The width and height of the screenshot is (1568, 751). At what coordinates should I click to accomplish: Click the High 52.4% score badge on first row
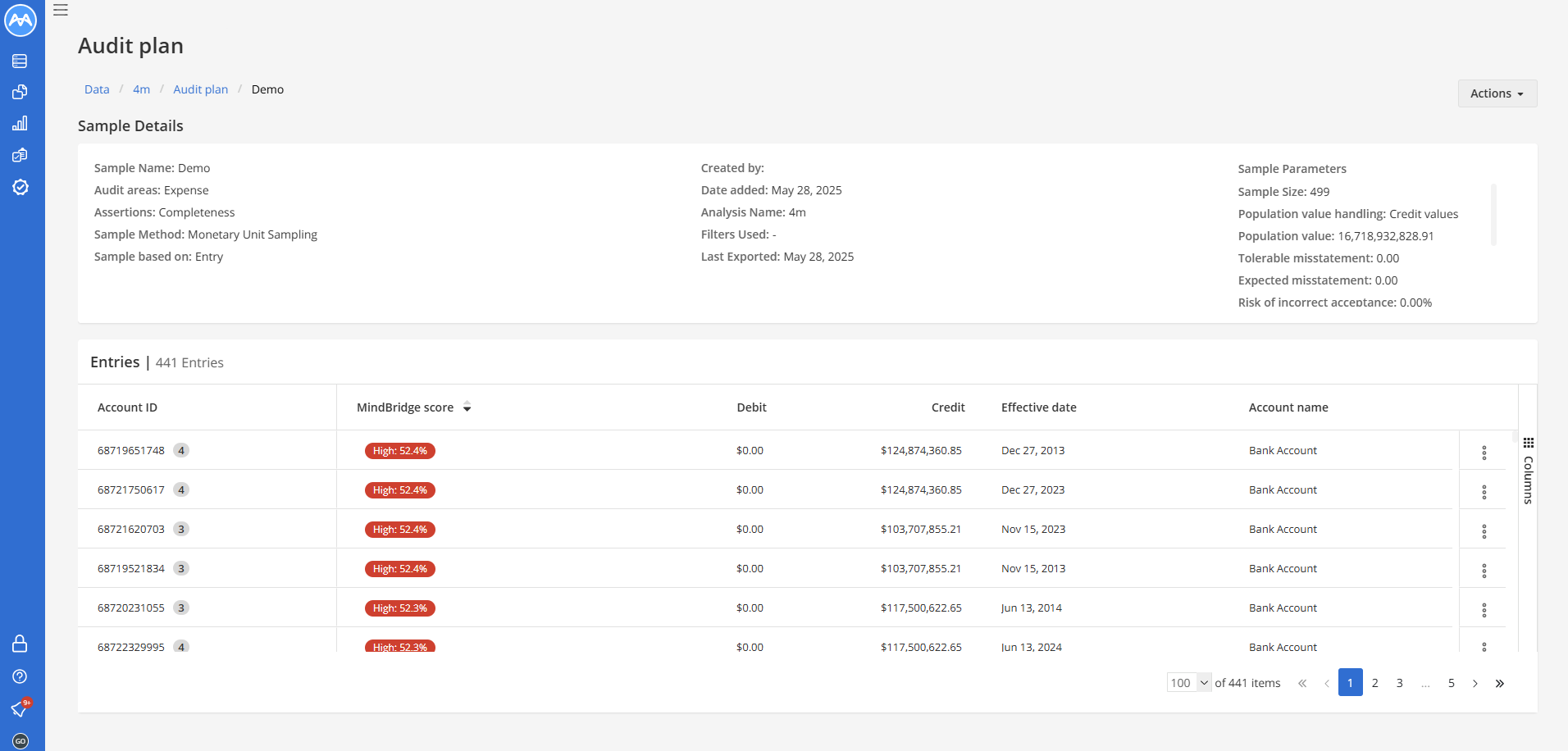(x=399, y=450)
